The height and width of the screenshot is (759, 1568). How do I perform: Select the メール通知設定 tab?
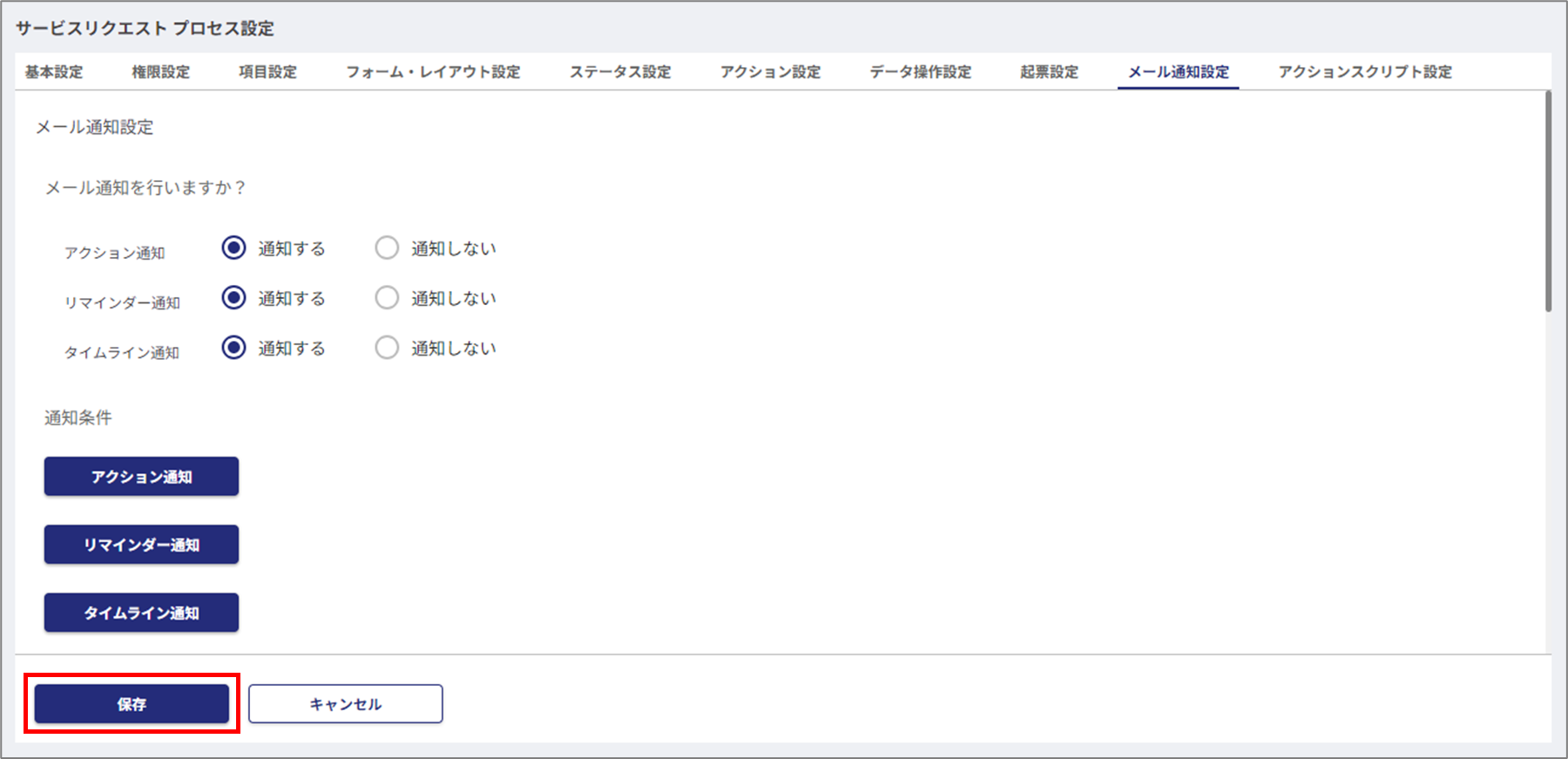point(1178,72)
